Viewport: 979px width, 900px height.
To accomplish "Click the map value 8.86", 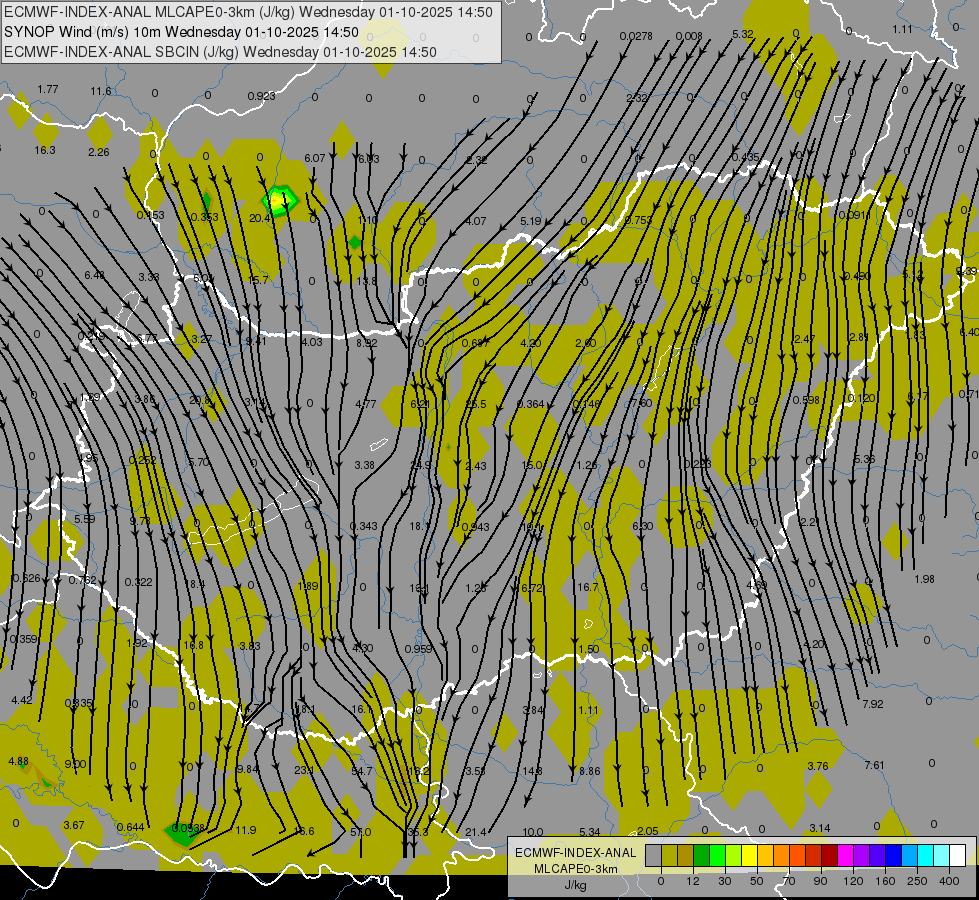I will tap(589, 771).
